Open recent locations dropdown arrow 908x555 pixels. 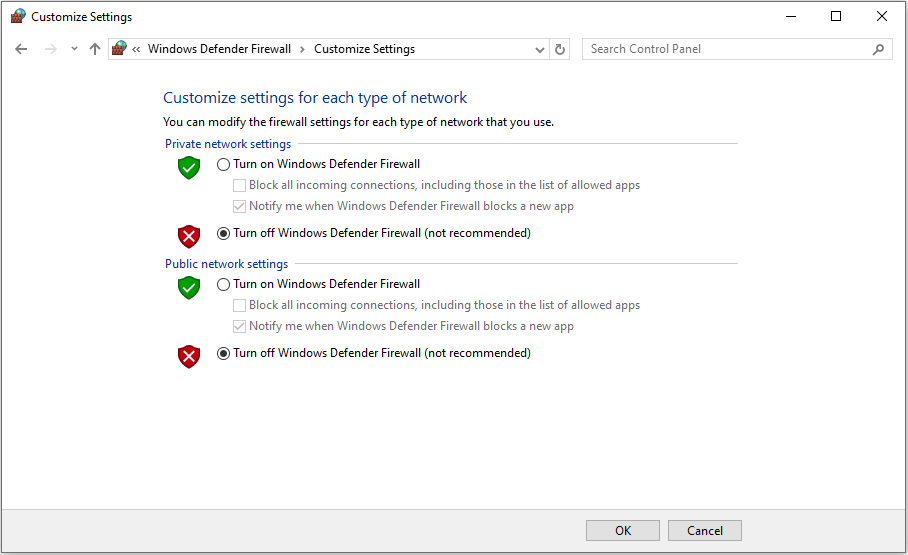pos(74,49)
